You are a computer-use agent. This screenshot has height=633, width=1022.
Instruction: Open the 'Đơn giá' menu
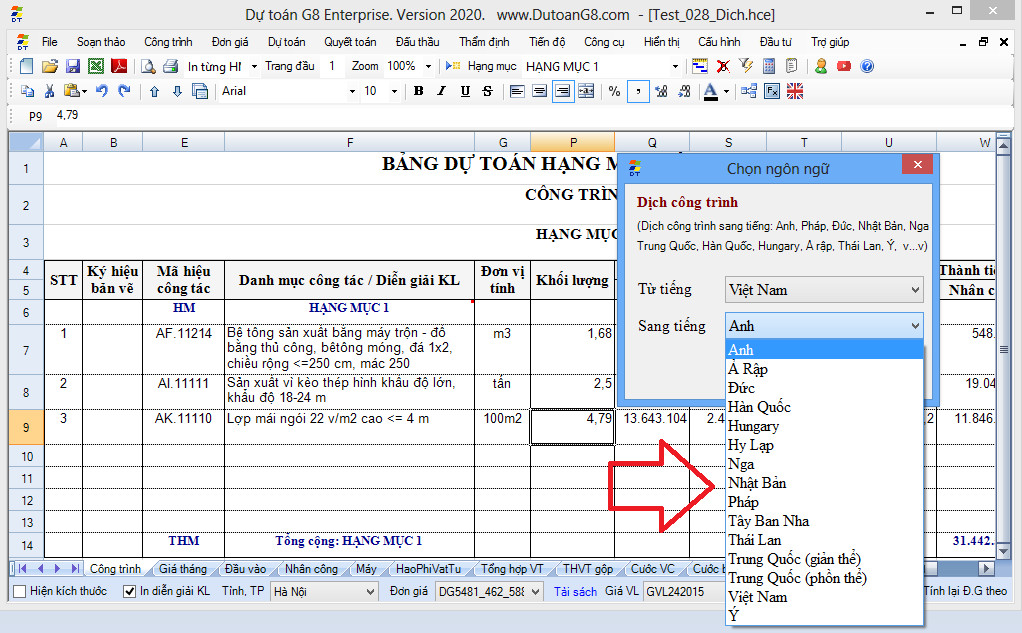[229, 42]
